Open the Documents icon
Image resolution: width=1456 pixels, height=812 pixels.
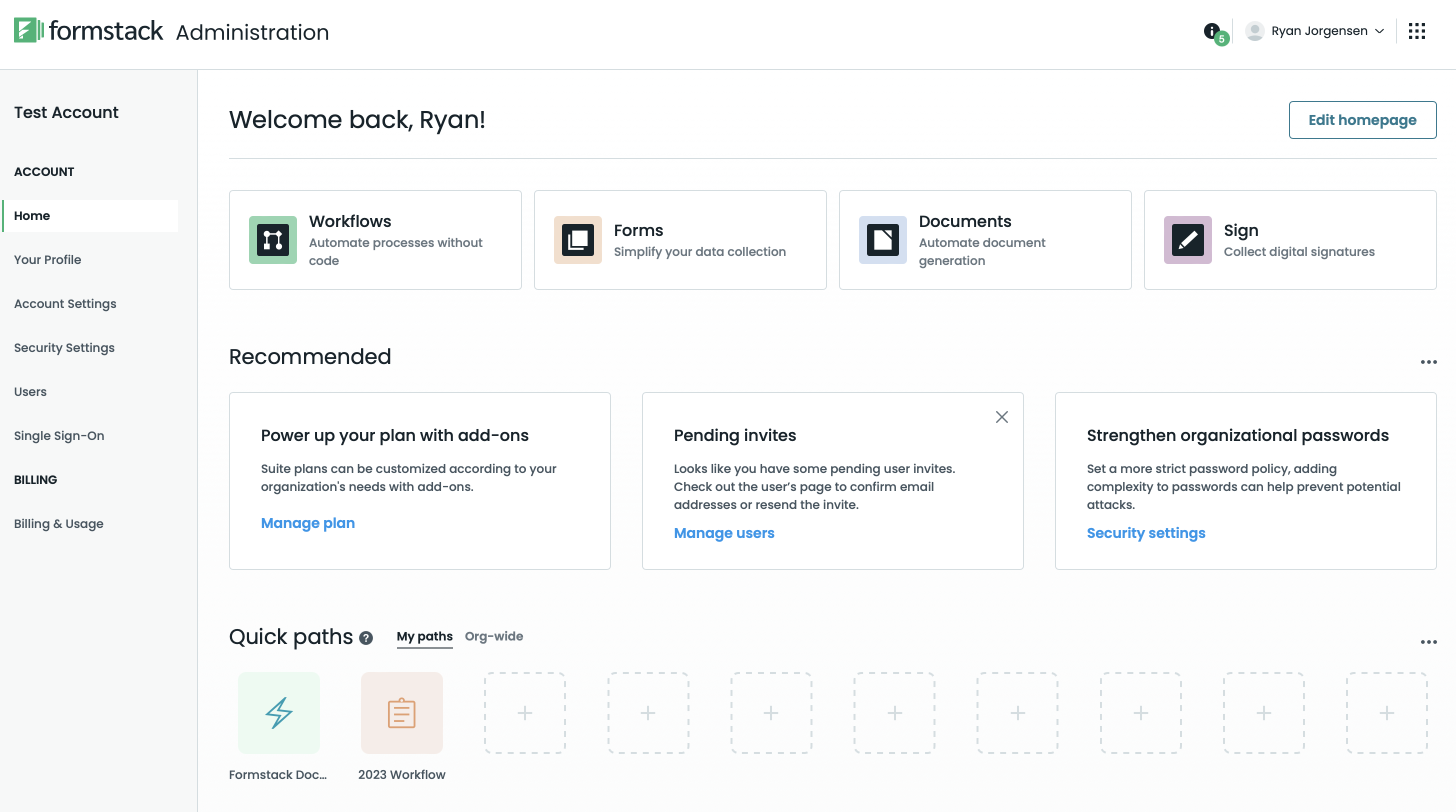(x=882, y=239)
